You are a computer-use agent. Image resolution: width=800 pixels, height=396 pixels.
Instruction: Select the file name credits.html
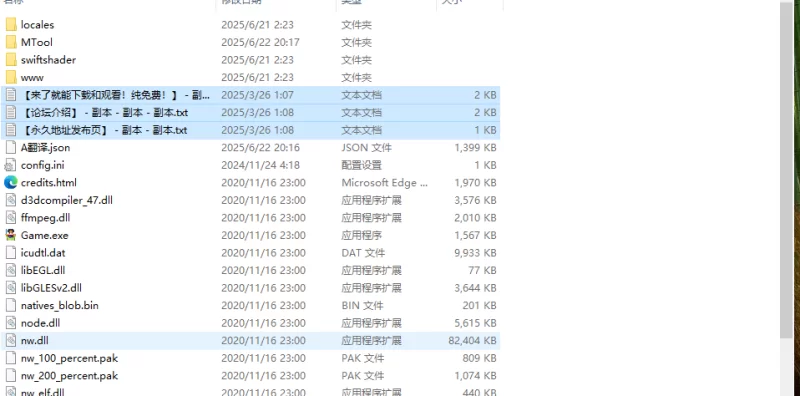pyautogui.click(x=49, y=182)
